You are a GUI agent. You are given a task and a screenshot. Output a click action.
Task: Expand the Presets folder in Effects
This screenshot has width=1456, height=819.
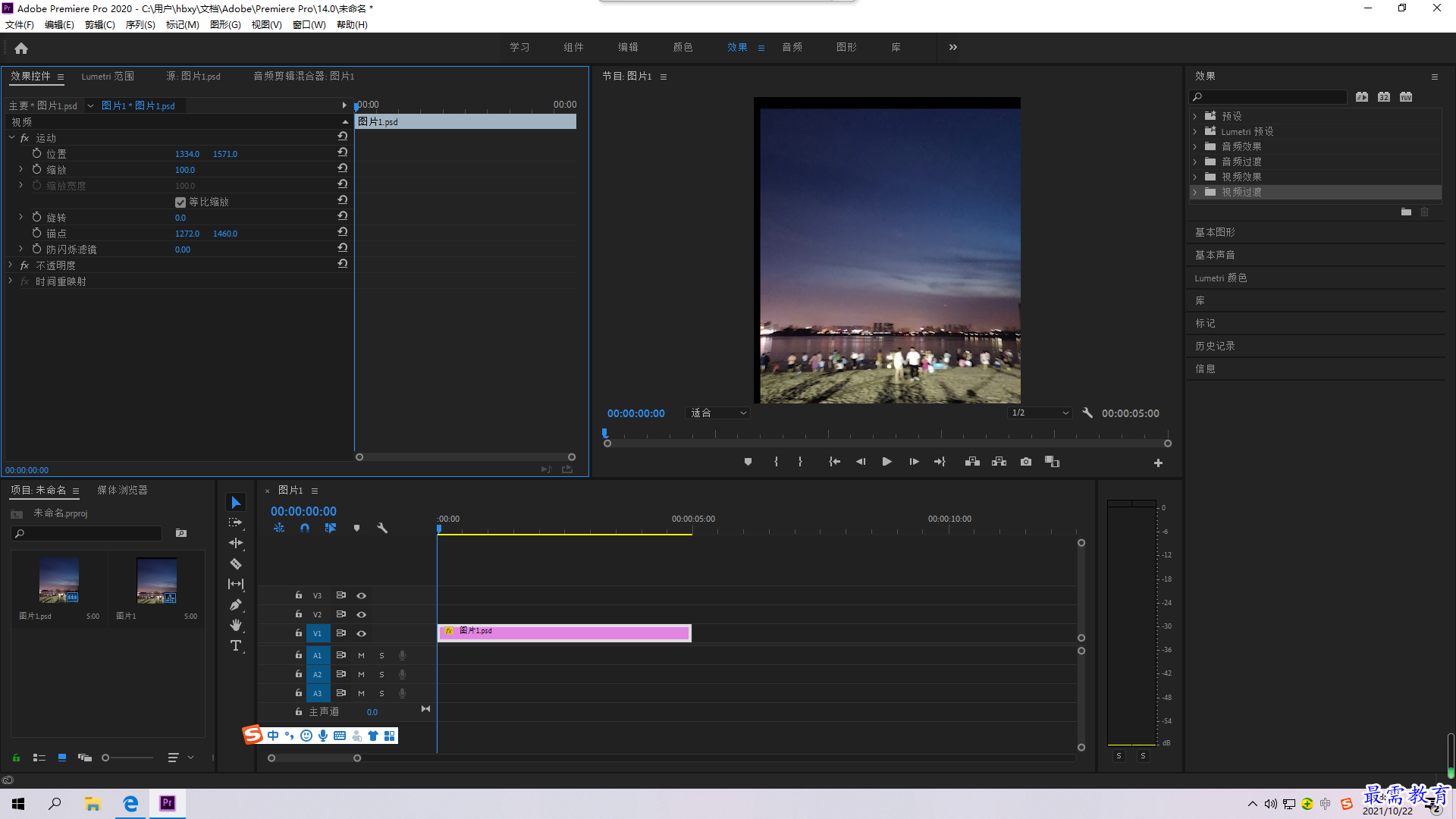pos(1195,116)
